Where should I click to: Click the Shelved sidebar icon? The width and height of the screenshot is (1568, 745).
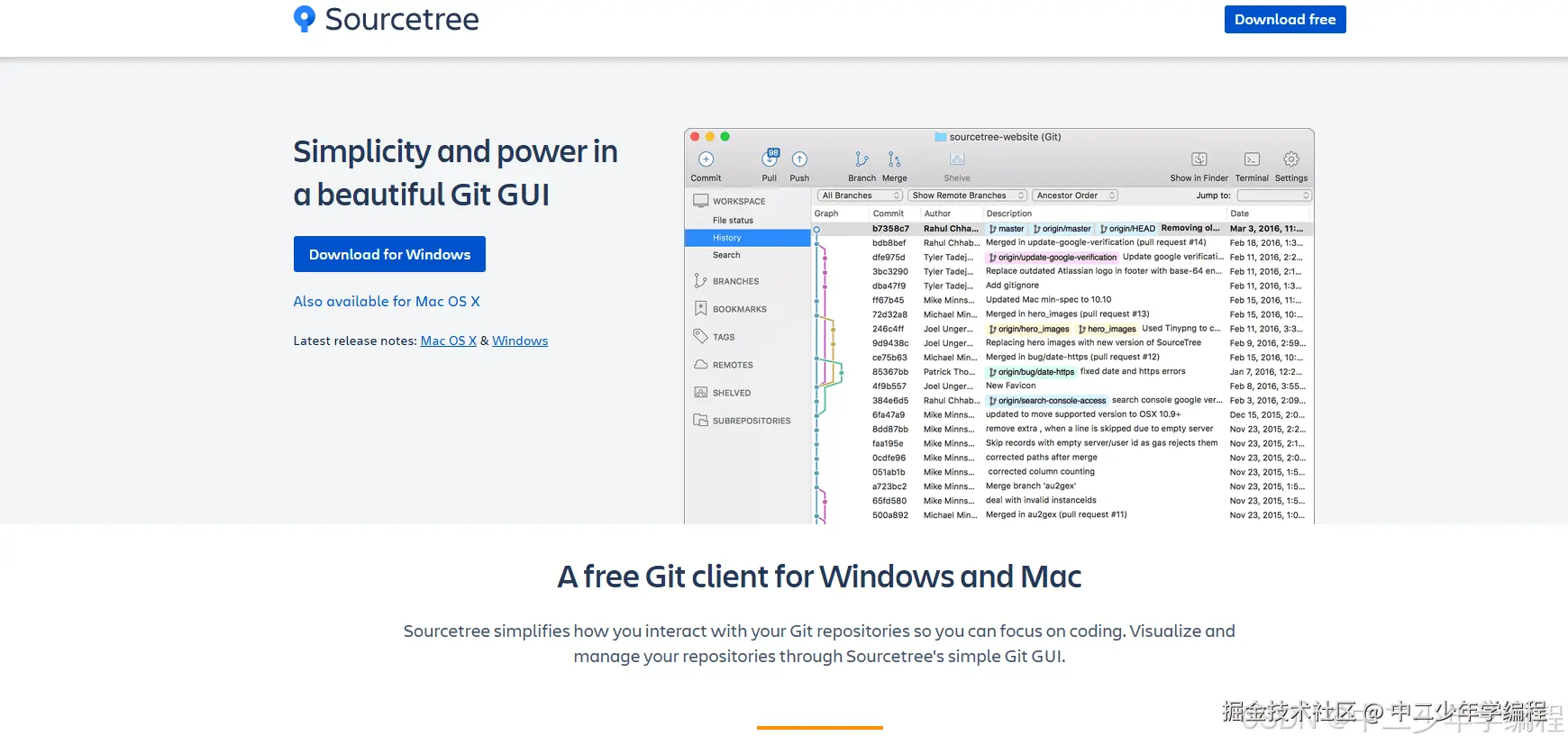[x=700, y=393]
